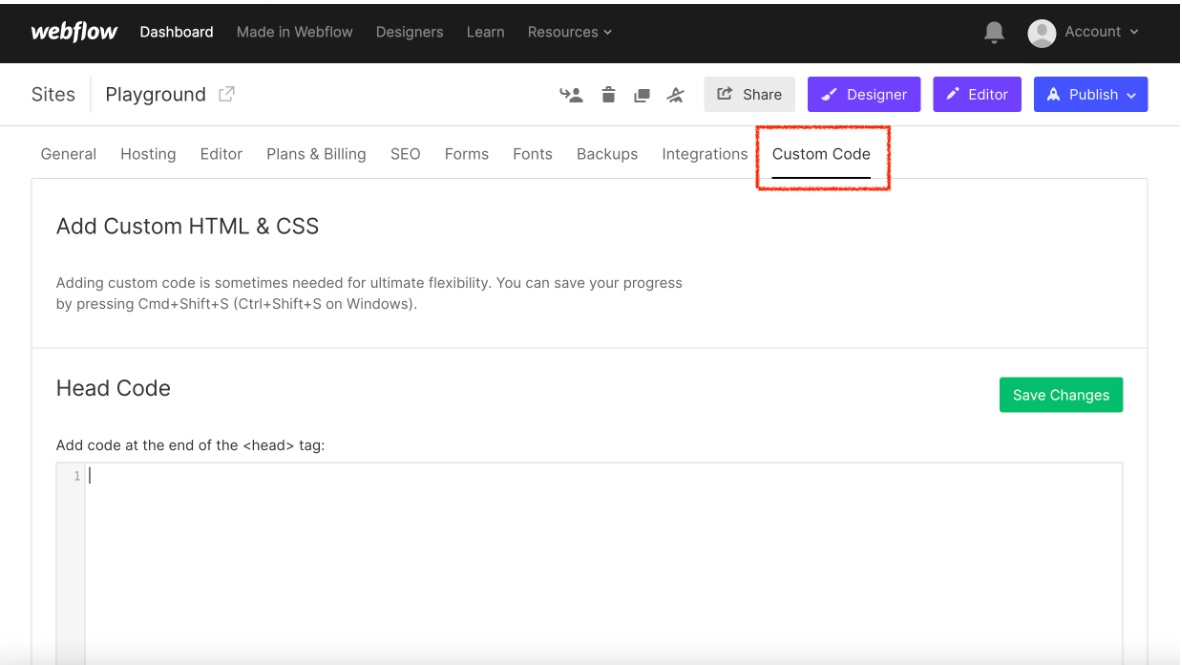This screenshot has width=1182, height=665.
Task: Open the SEO settings tab
Action: click(x=405, y=154)
